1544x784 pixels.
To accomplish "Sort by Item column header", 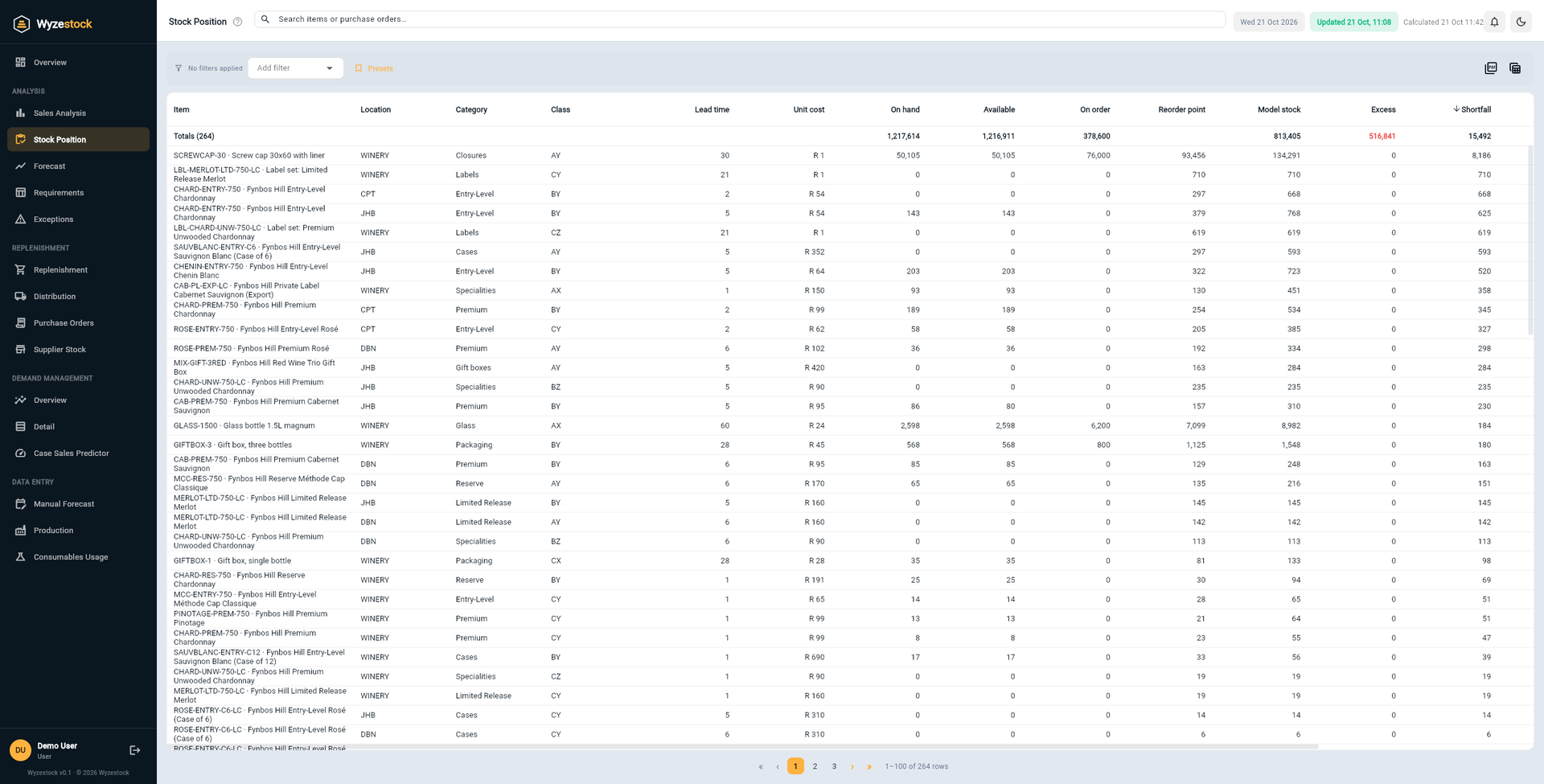I will 182,109.
